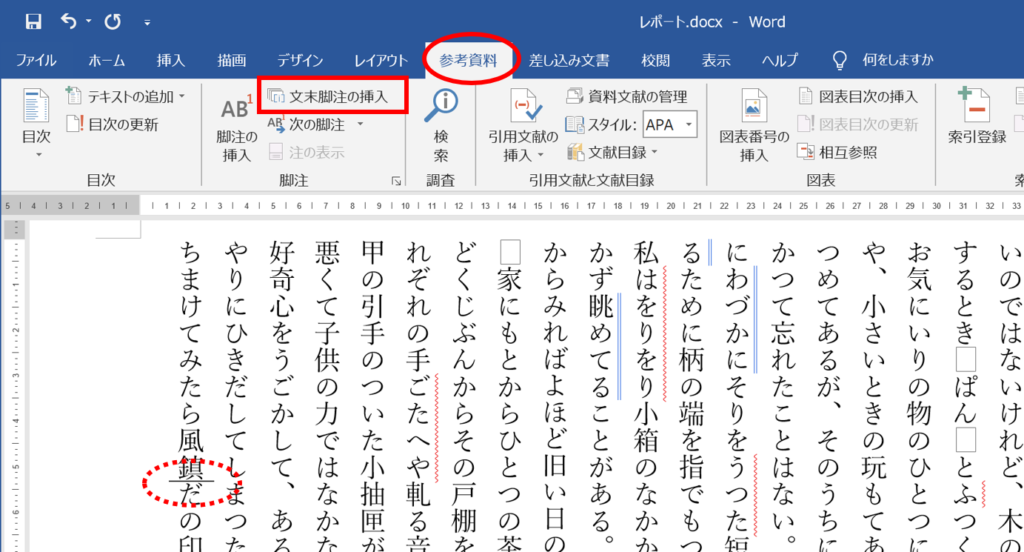
Task: Click 文末脚注の挿入 to insert endnote
Action: (x=329, y=97)
